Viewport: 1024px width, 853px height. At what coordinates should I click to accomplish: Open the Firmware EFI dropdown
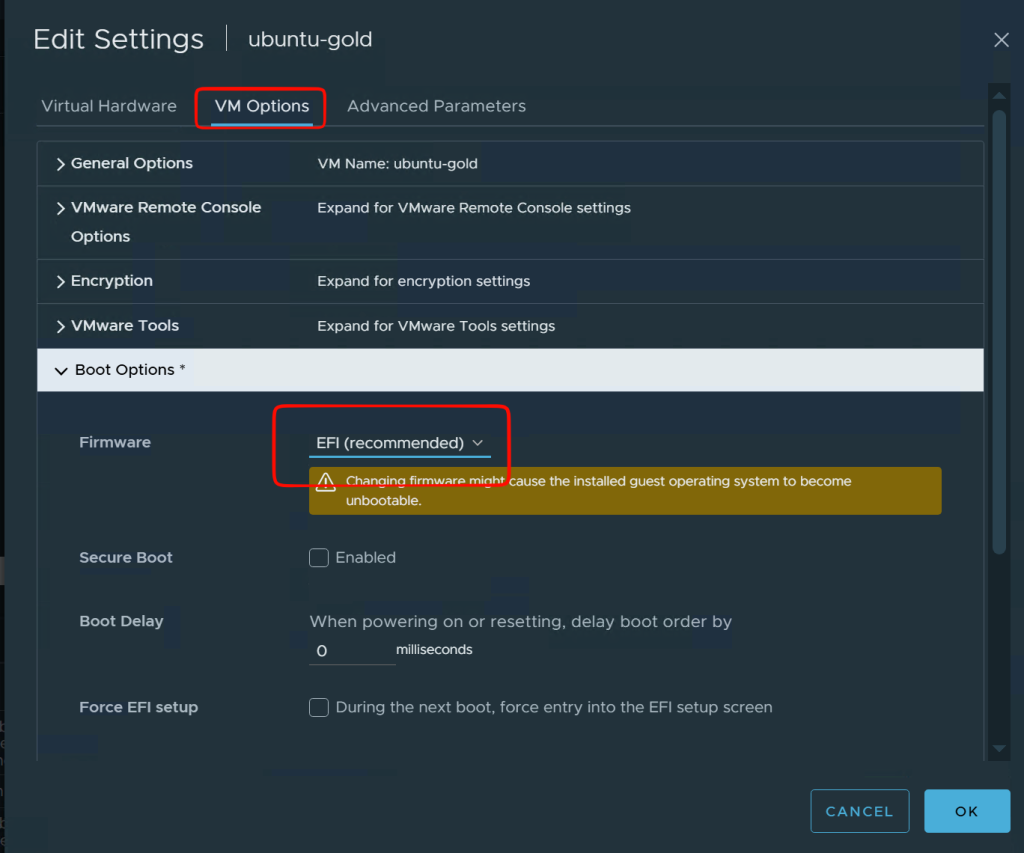coord(400,443)
